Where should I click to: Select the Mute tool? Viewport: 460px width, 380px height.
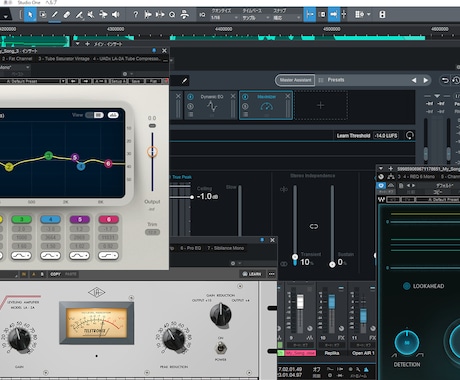(x=91, y=15)
